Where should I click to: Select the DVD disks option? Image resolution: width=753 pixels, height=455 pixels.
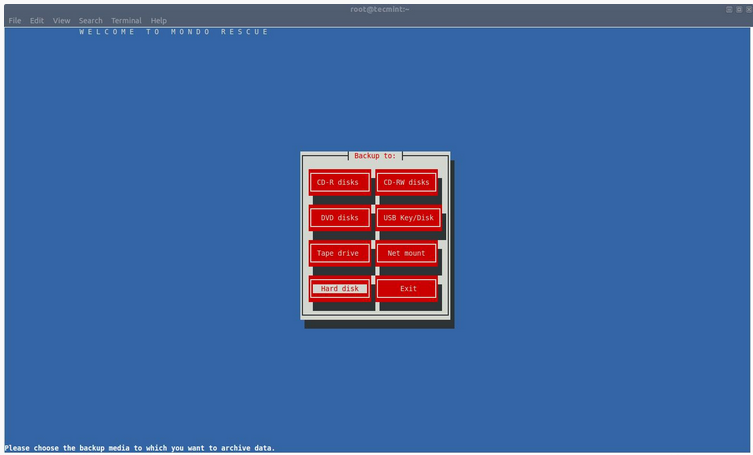point(340,218)
